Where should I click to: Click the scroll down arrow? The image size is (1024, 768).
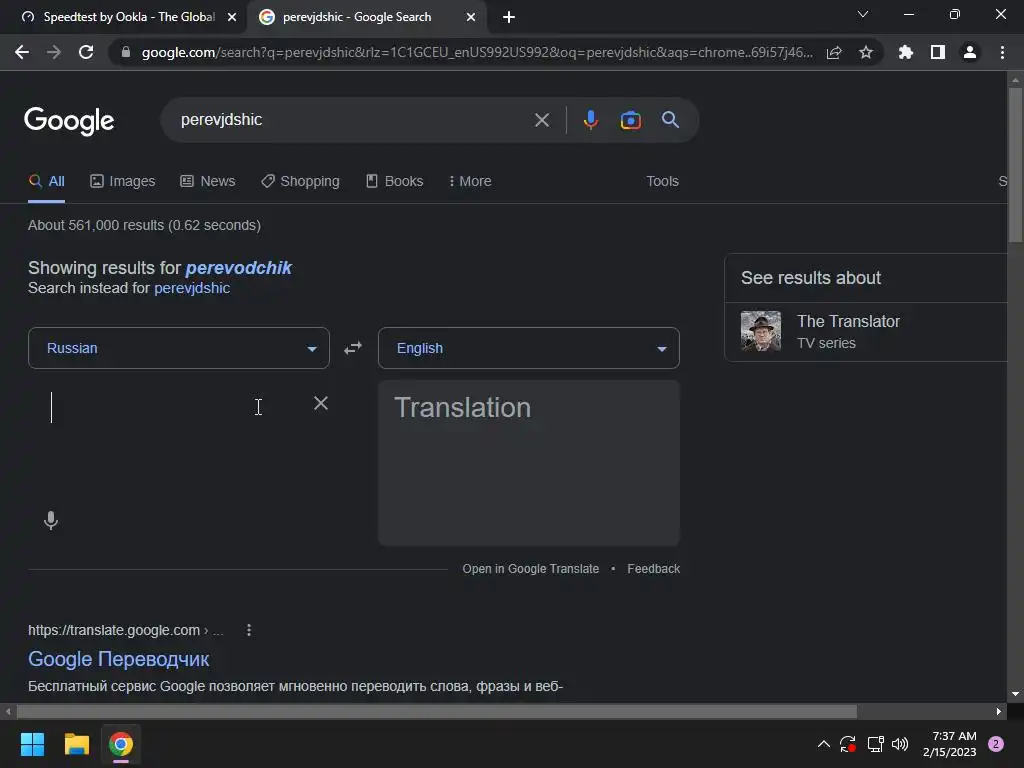(x=1015, y=694)
